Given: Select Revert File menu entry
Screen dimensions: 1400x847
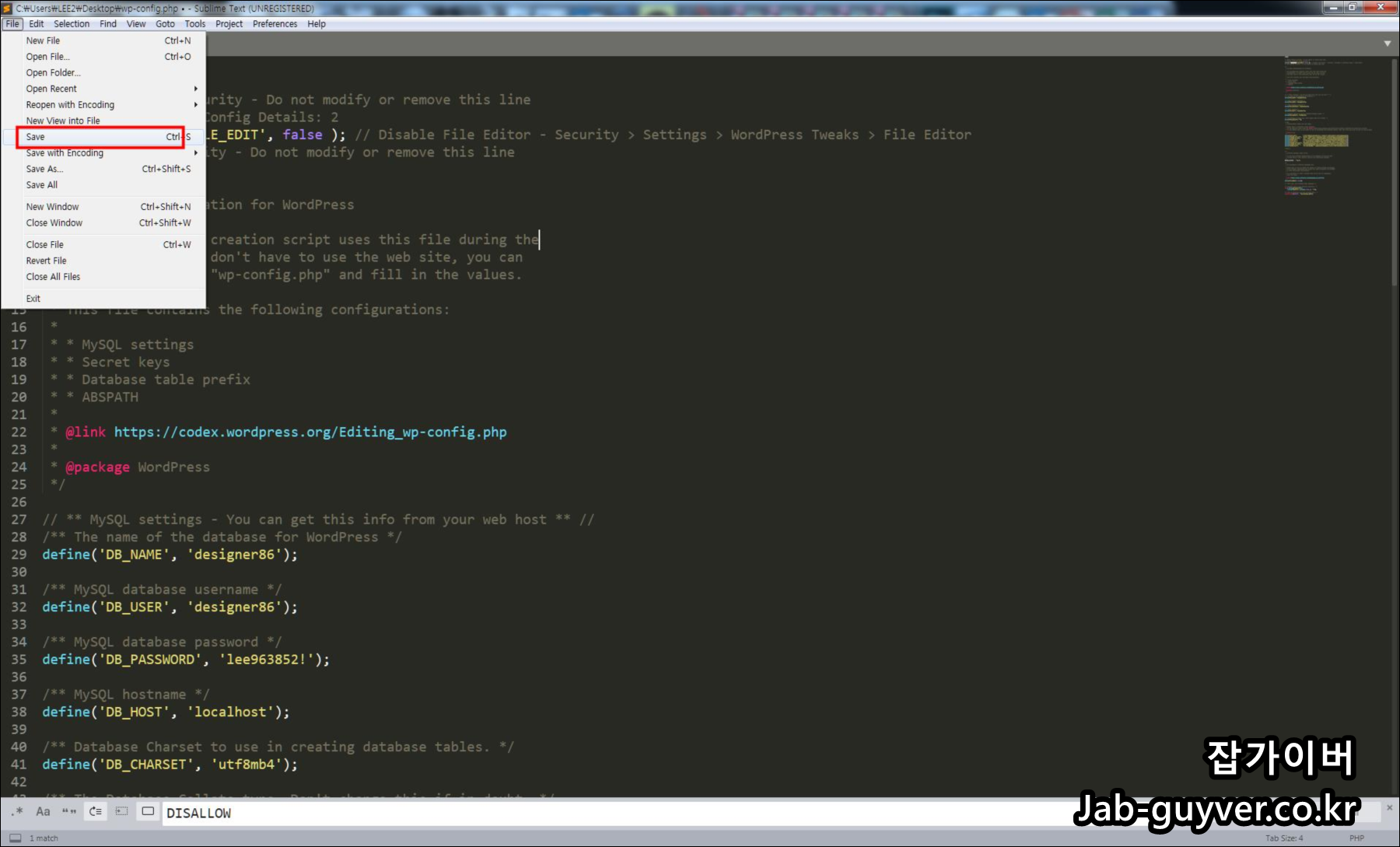Looking at the screenshot, I should click(103, 261).
